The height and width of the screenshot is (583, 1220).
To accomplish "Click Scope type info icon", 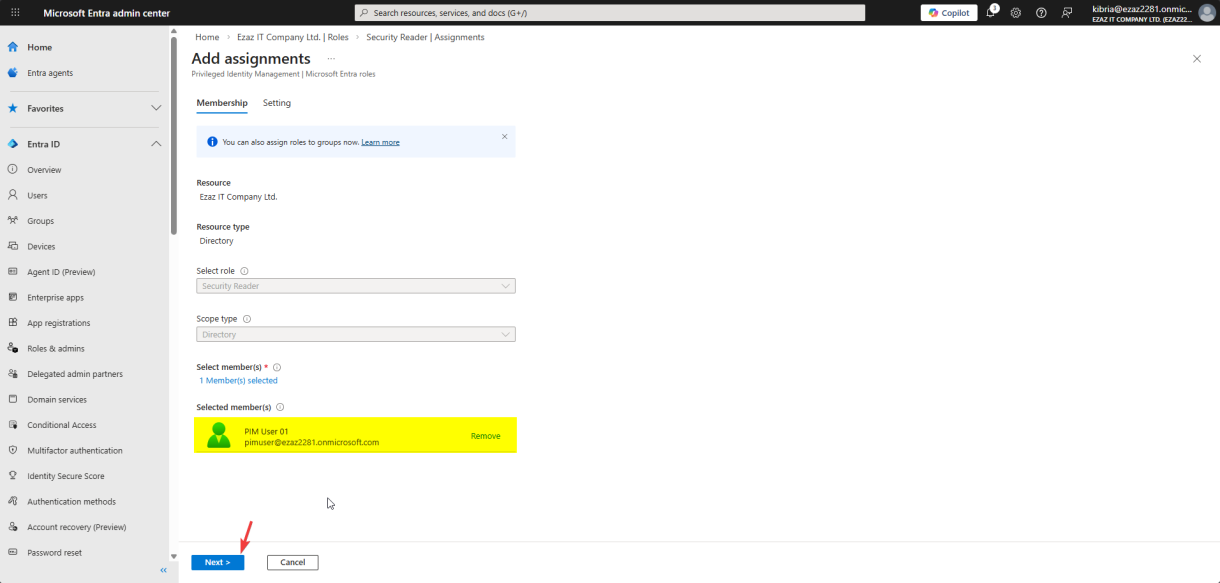I will 247,319.
